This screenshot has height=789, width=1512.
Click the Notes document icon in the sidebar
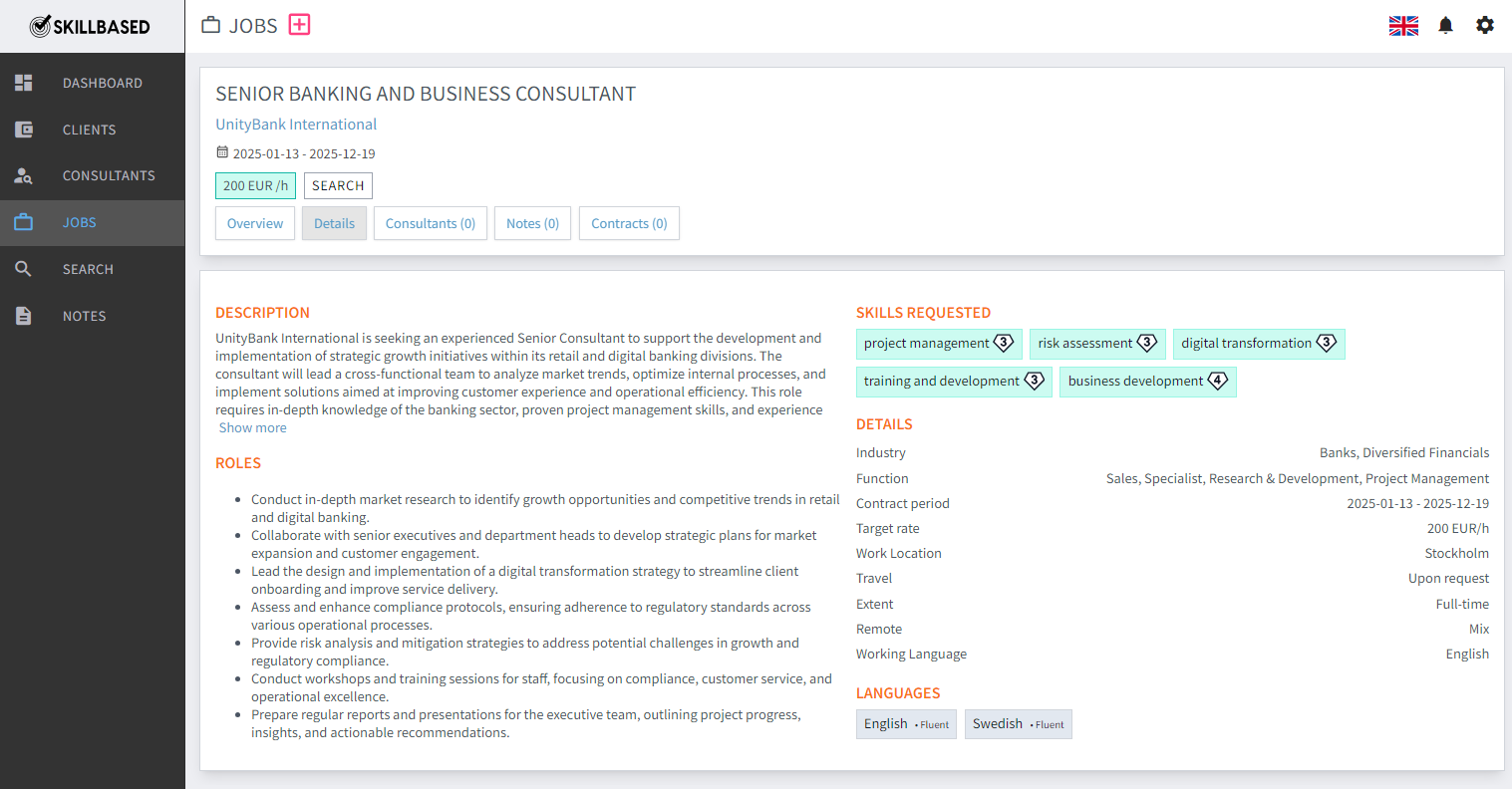(x=24, y=316)
